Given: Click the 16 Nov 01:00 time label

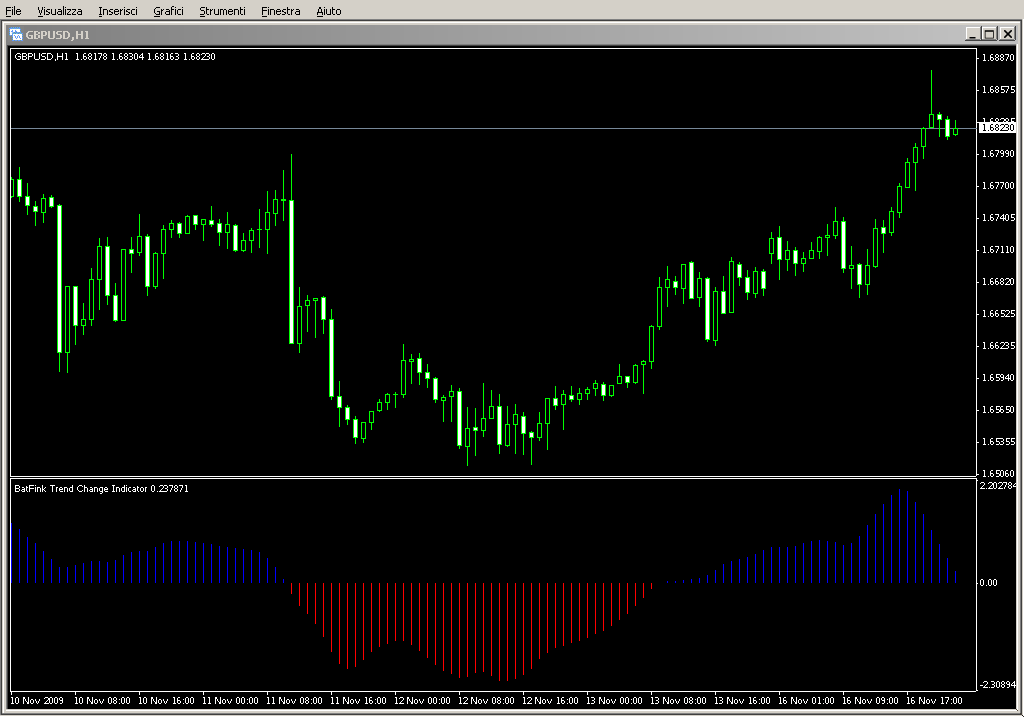Looking at the screenshot, I should (x=806, y=701).
